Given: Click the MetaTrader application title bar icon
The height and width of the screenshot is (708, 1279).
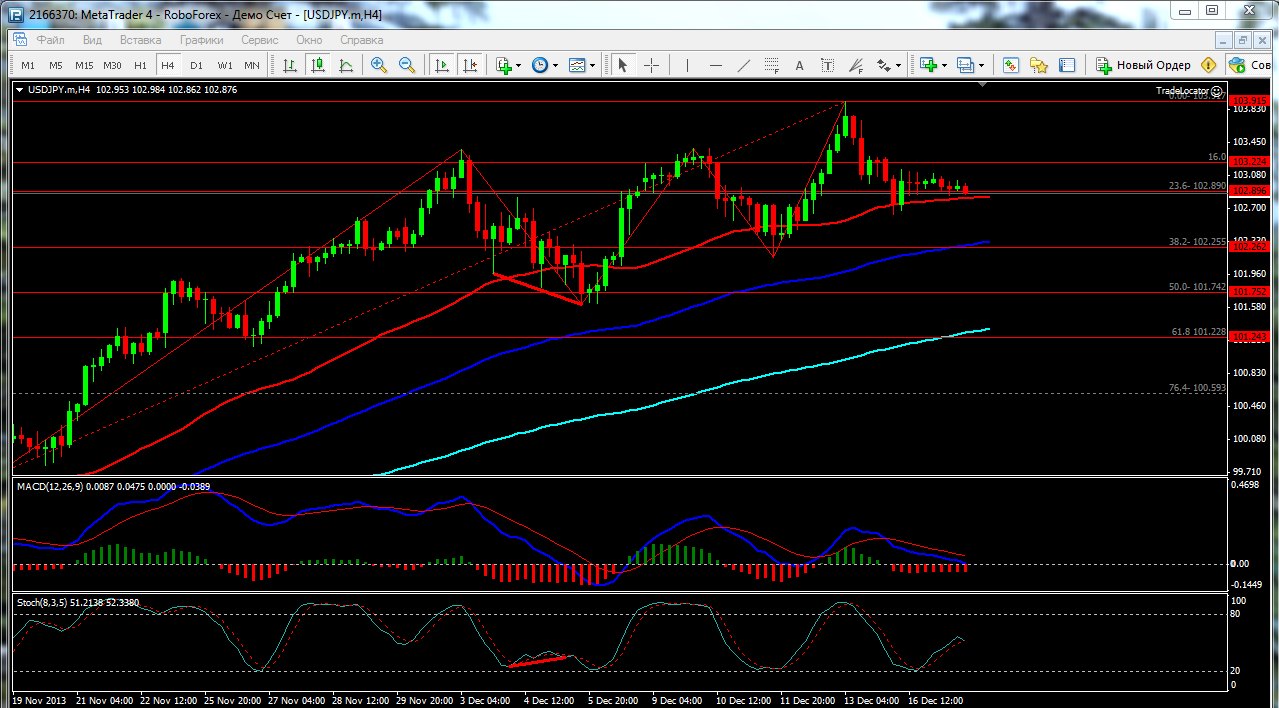Looking at the screenshot, I should coord(14,14).
